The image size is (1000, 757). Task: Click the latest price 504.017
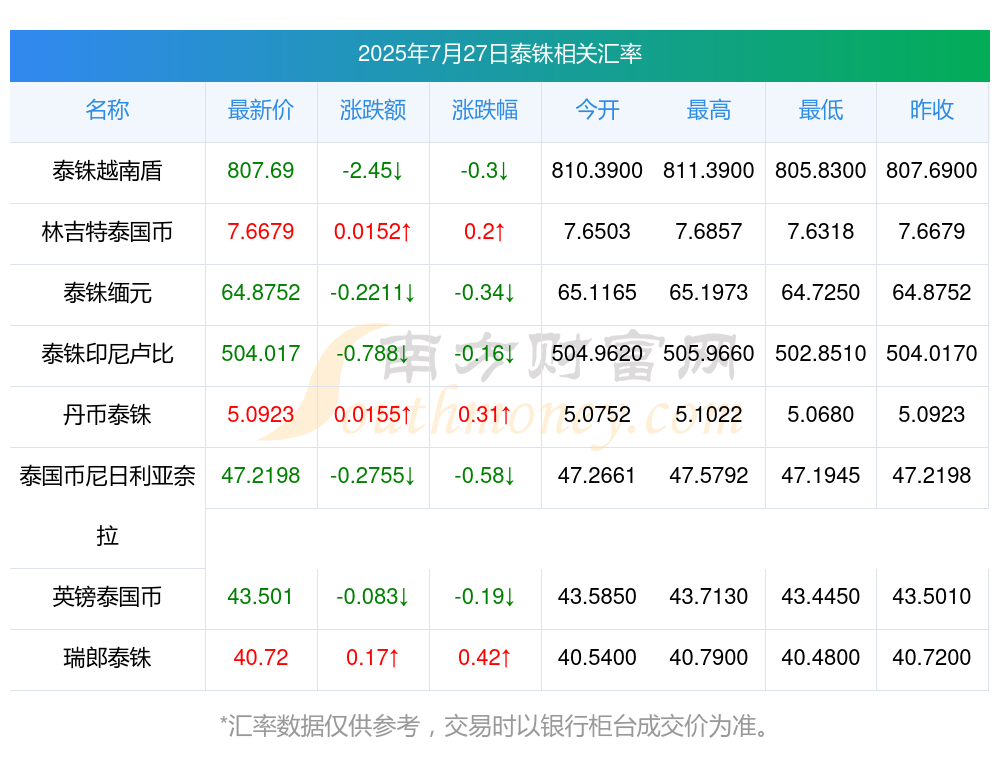point(261,353)
